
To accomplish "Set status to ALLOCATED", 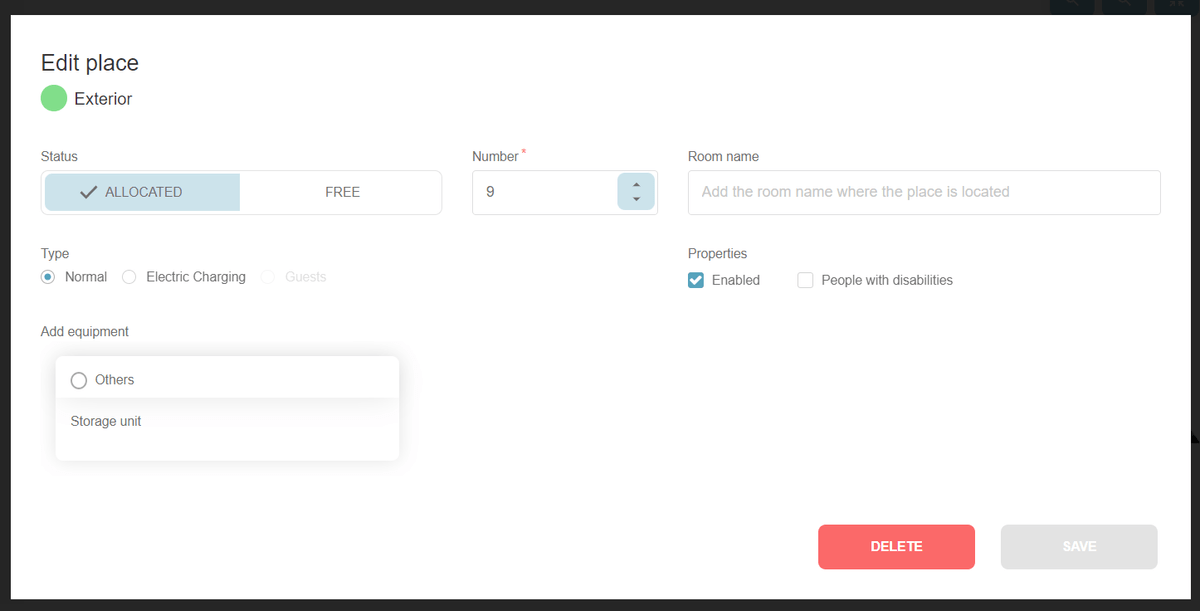I will (x=142, y=192).
